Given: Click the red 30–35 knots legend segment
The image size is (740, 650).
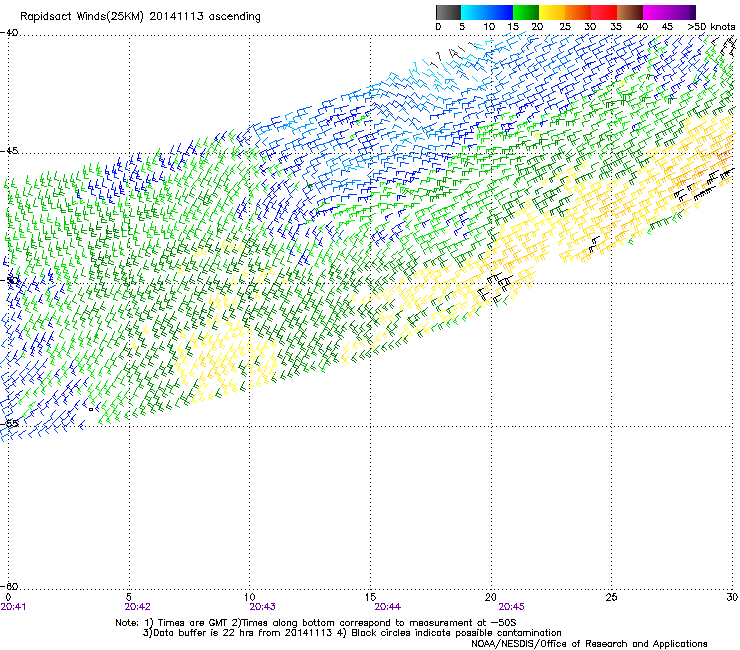Looking at the screenshot, I should pos(604,12).
